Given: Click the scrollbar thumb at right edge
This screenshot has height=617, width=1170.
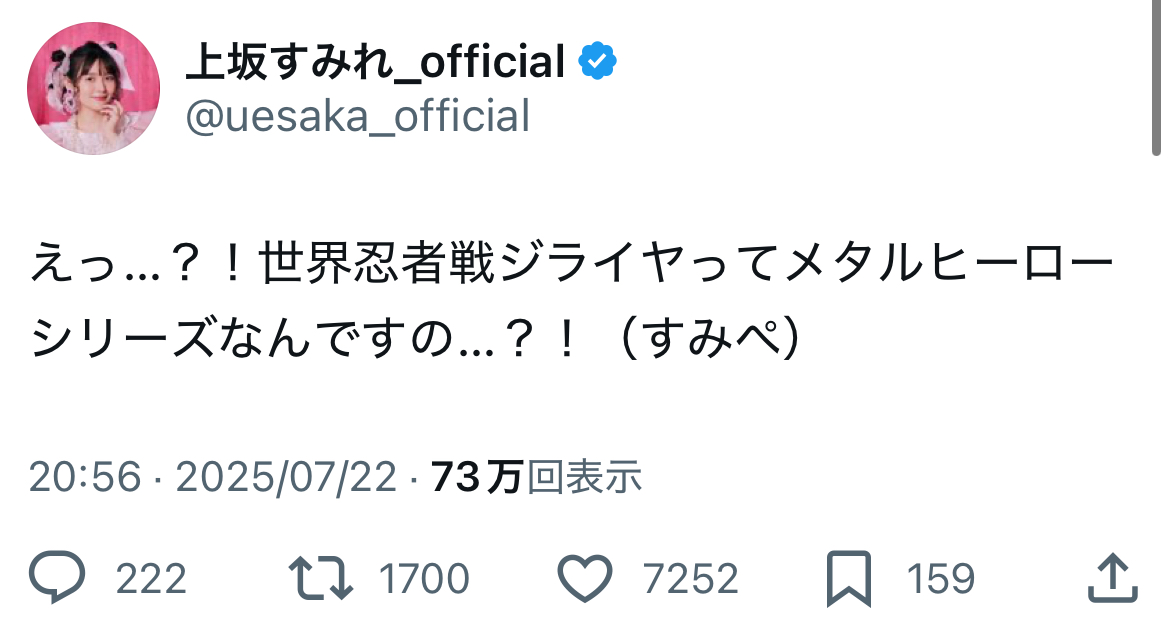Looking at the screenshot, I should (x=1156, y=75).
